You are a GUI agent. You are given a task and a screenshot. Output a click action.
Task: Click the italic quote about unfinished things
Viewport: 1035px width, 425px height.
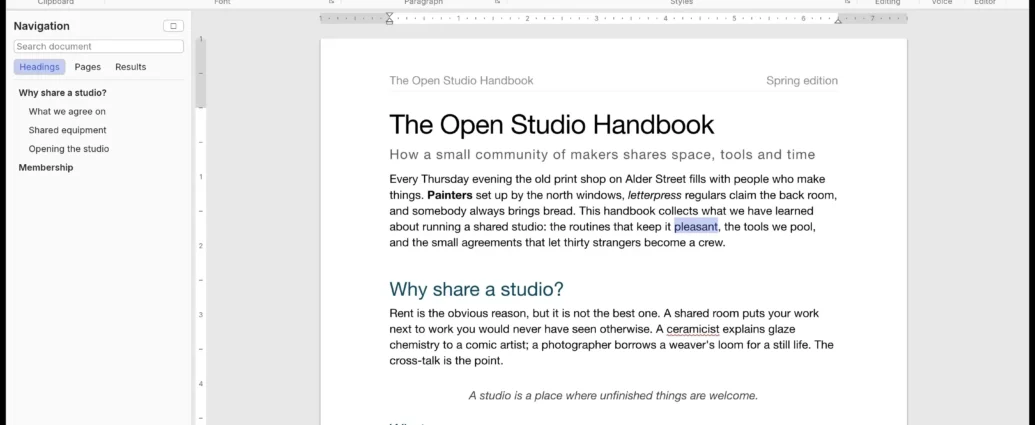[x=613, y=396]
